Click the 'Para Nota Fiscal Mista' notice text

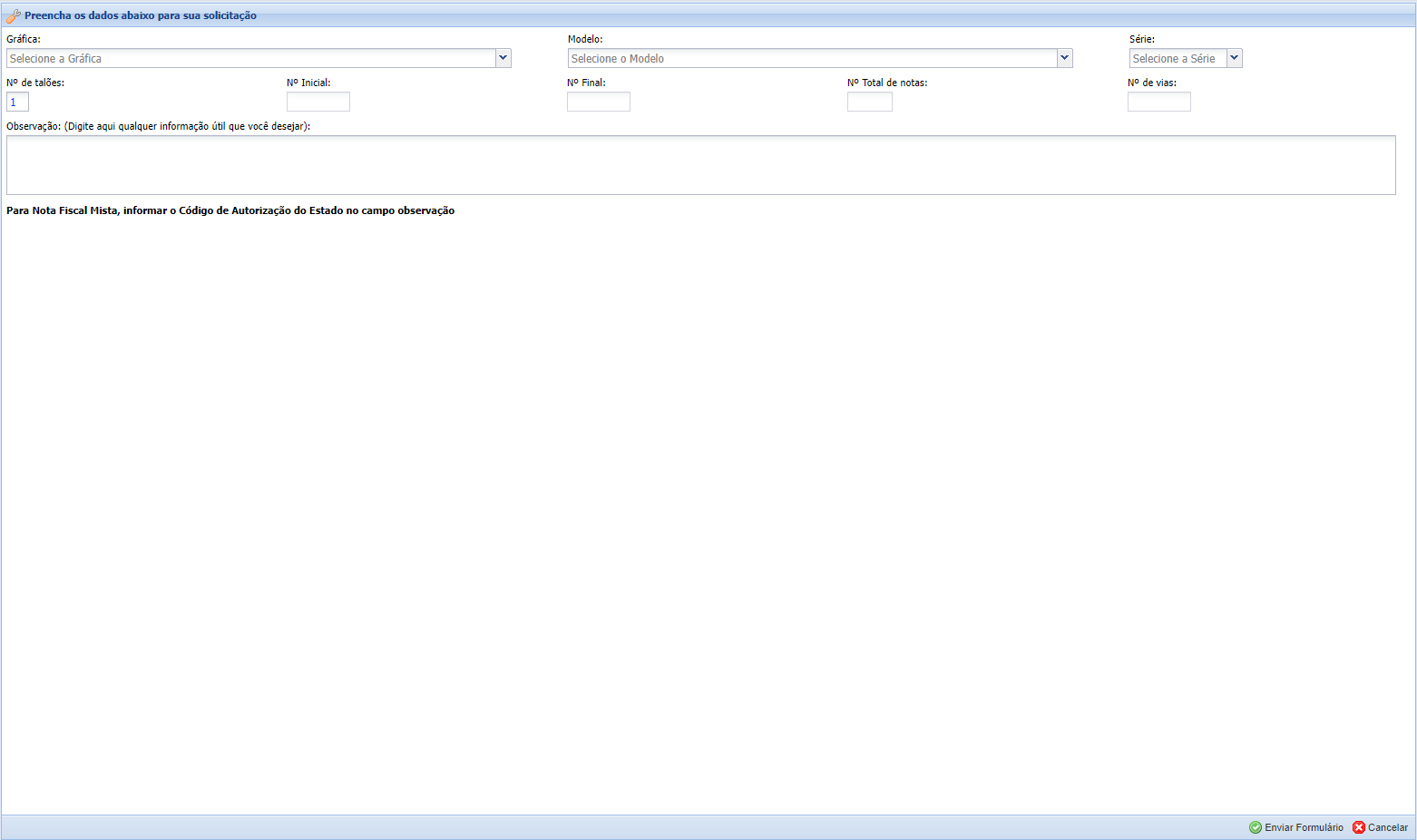[x=230, y=210]
